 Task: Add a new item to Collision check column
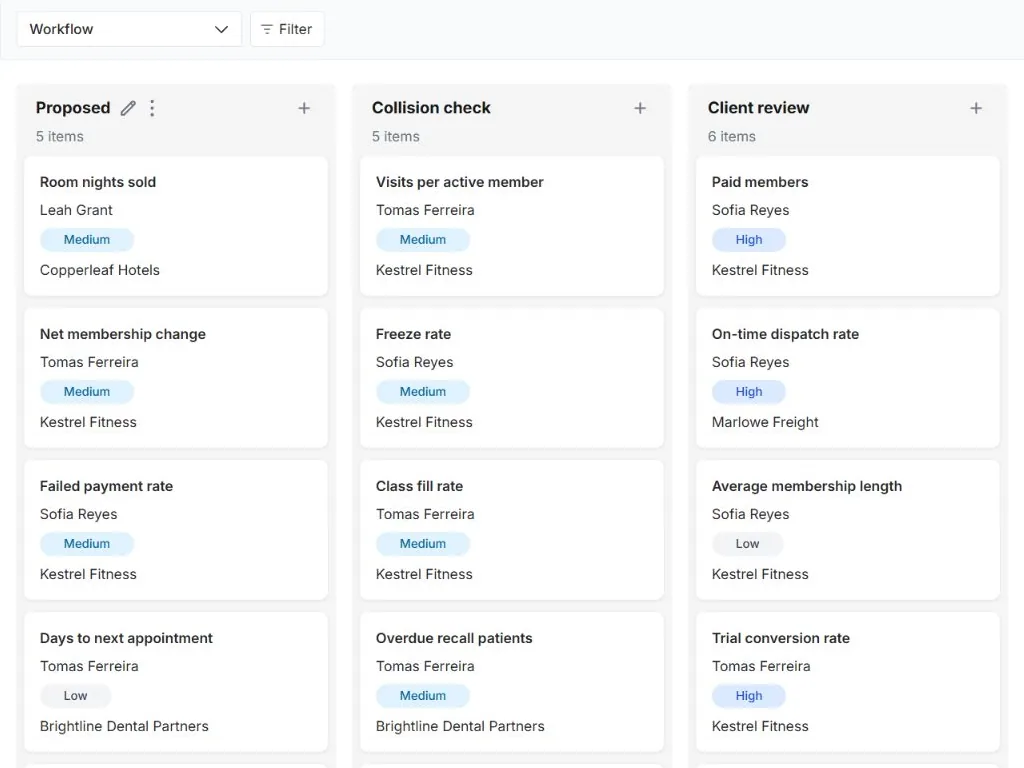pos(640,108)
